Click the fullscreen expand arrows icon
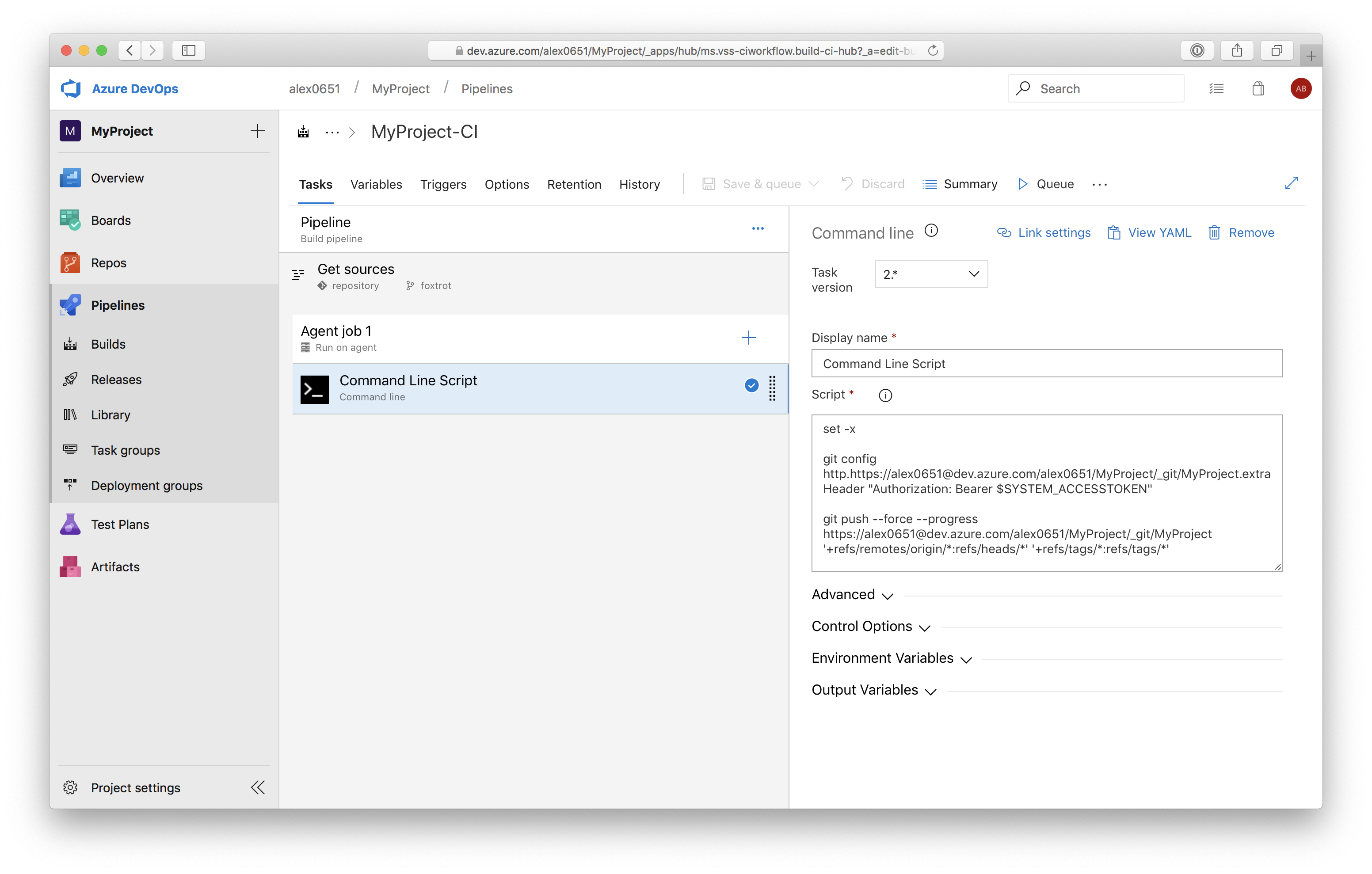1372x874 pixels. tap(1291, 183)
